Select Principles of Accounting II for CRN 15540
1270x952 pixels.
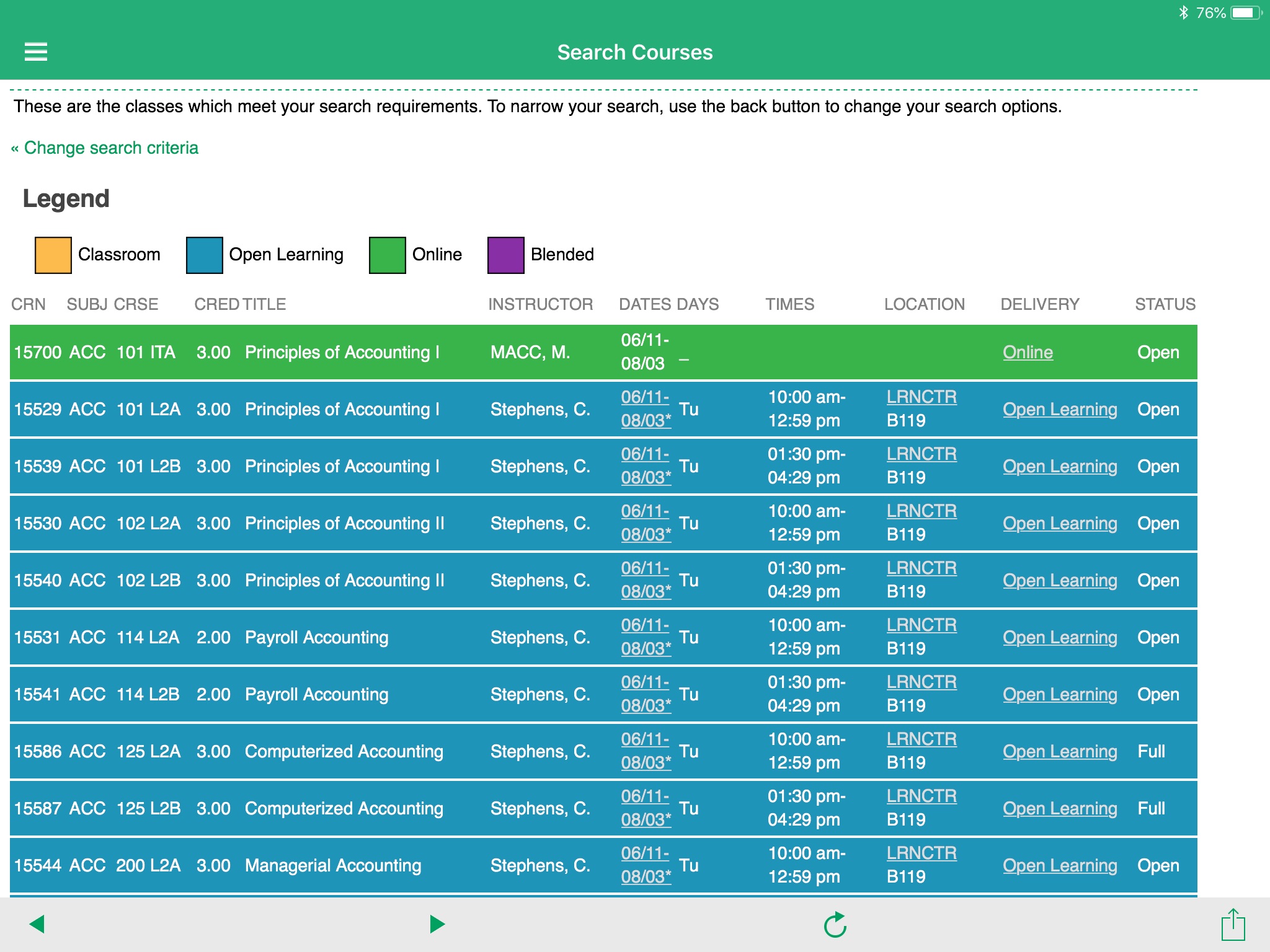[x=344, y=580]
